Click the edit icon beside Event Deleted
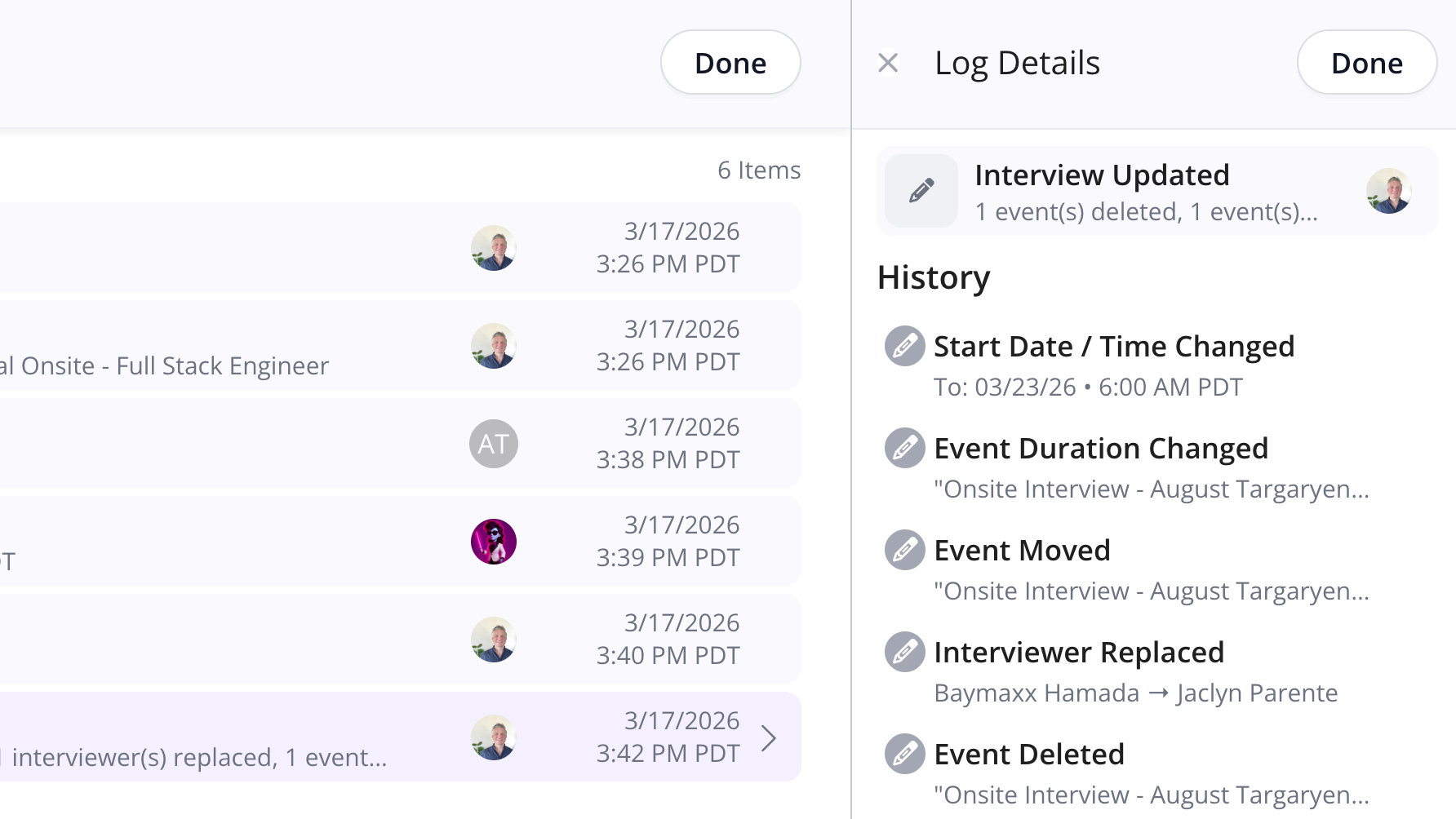The image size is (1456, 819). pyautogui.click(x=904, y=754)
